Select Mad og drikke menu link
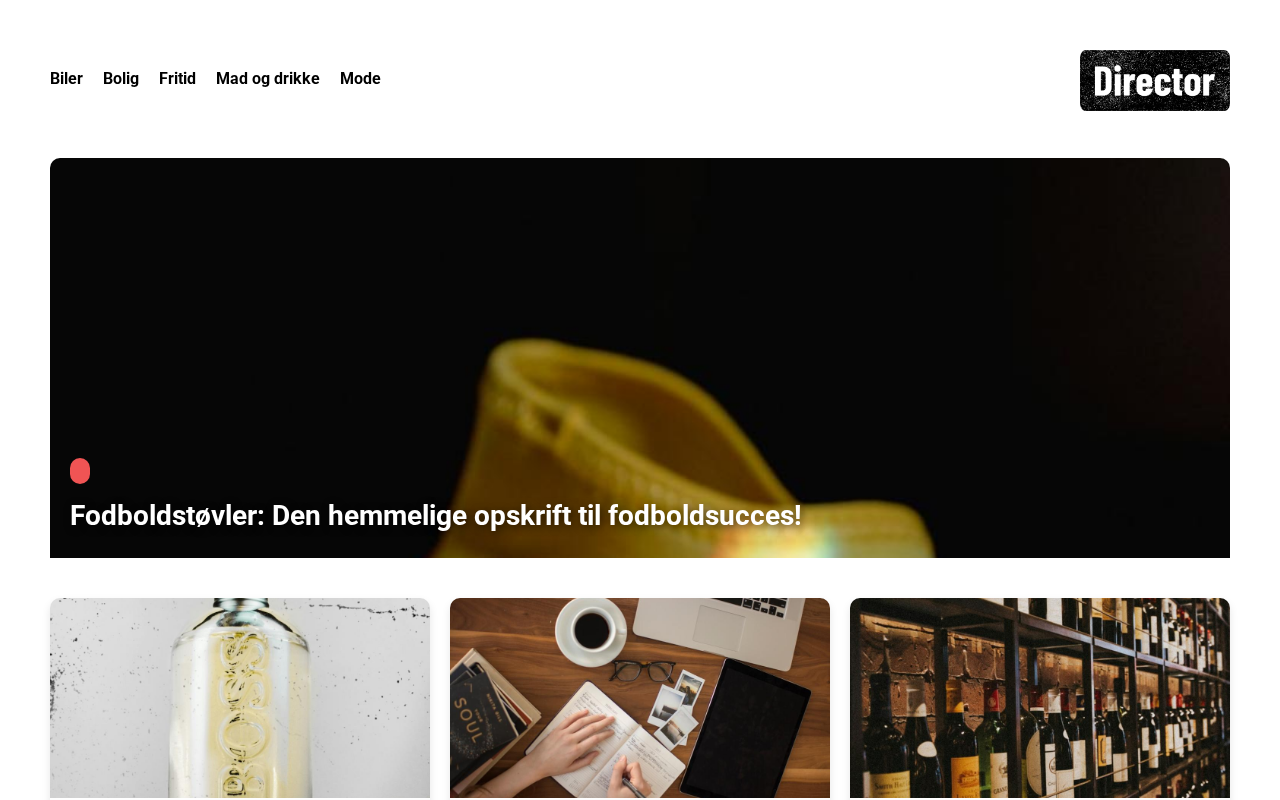Screen dimensions: 1280x800 click(268, 79)
